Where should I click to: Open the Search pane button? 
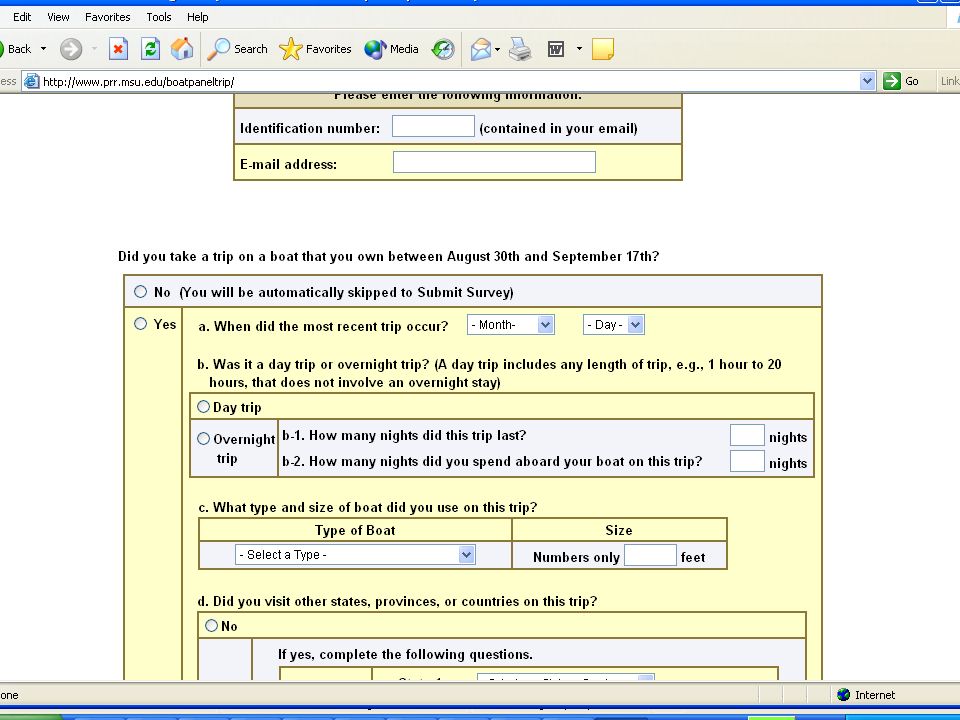tap(238, 49)
